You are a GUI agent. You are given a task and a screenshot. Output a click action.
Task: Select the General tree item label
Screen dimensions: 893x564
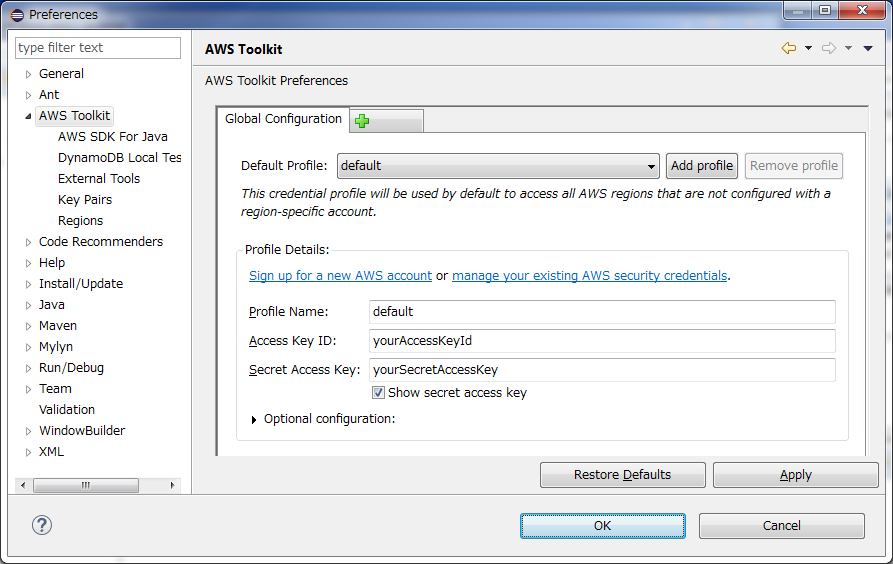click(x=61, y=74)
